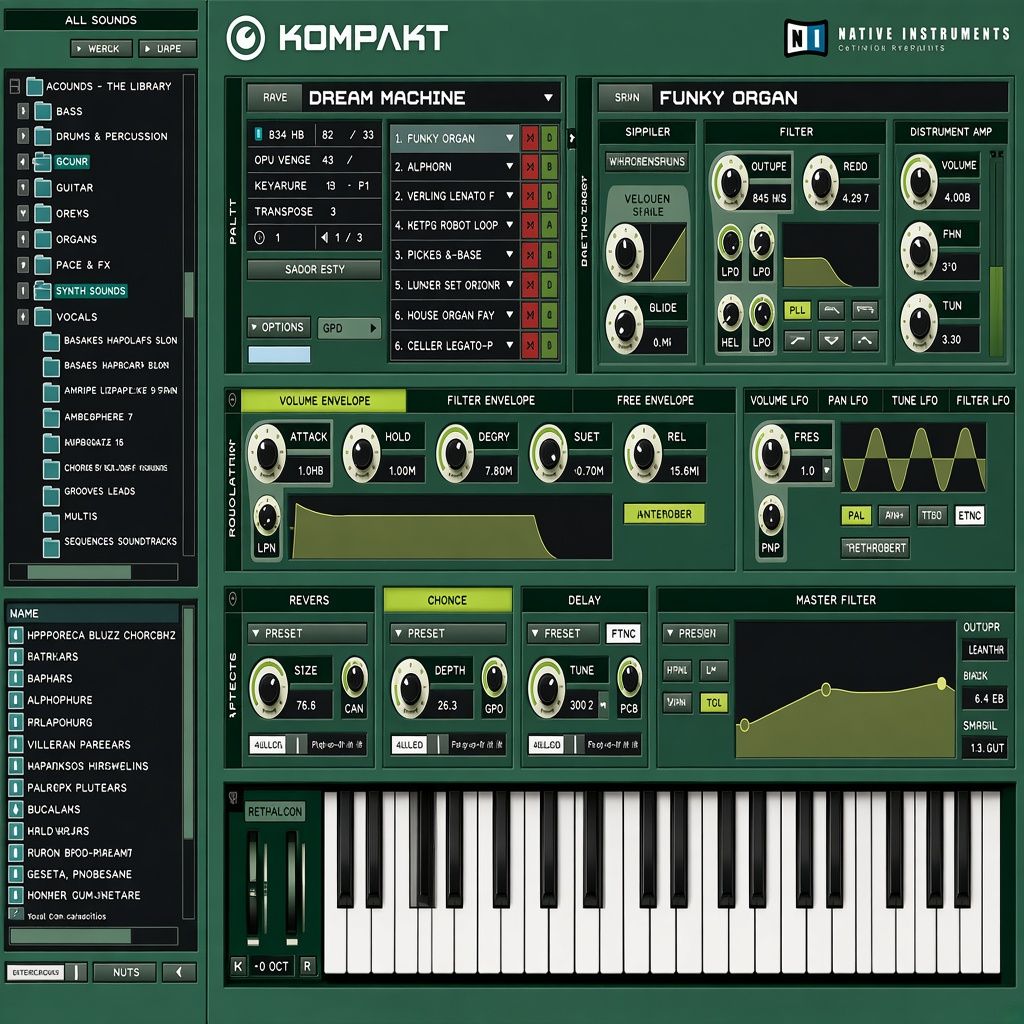Viewport: 1024px width, 1024px height.
Task: Click the WERCK button
Action: click(101, 48)
